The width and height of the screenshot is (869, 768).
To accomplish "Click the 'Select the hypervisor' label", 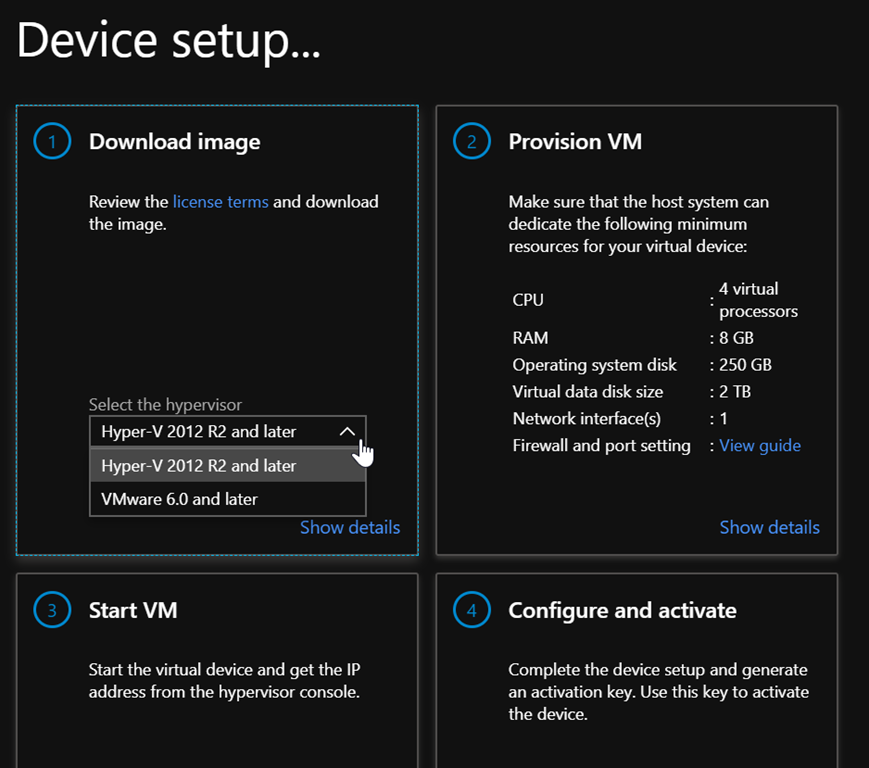I will click(165, 405).
